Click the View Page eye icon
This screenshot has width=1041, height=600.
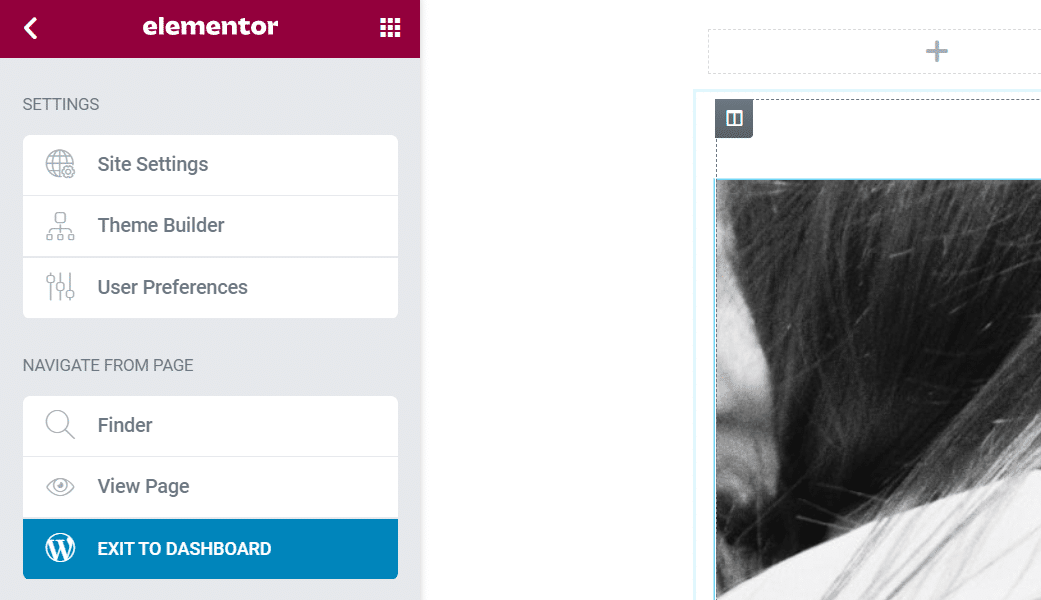[x=60, y=486]
